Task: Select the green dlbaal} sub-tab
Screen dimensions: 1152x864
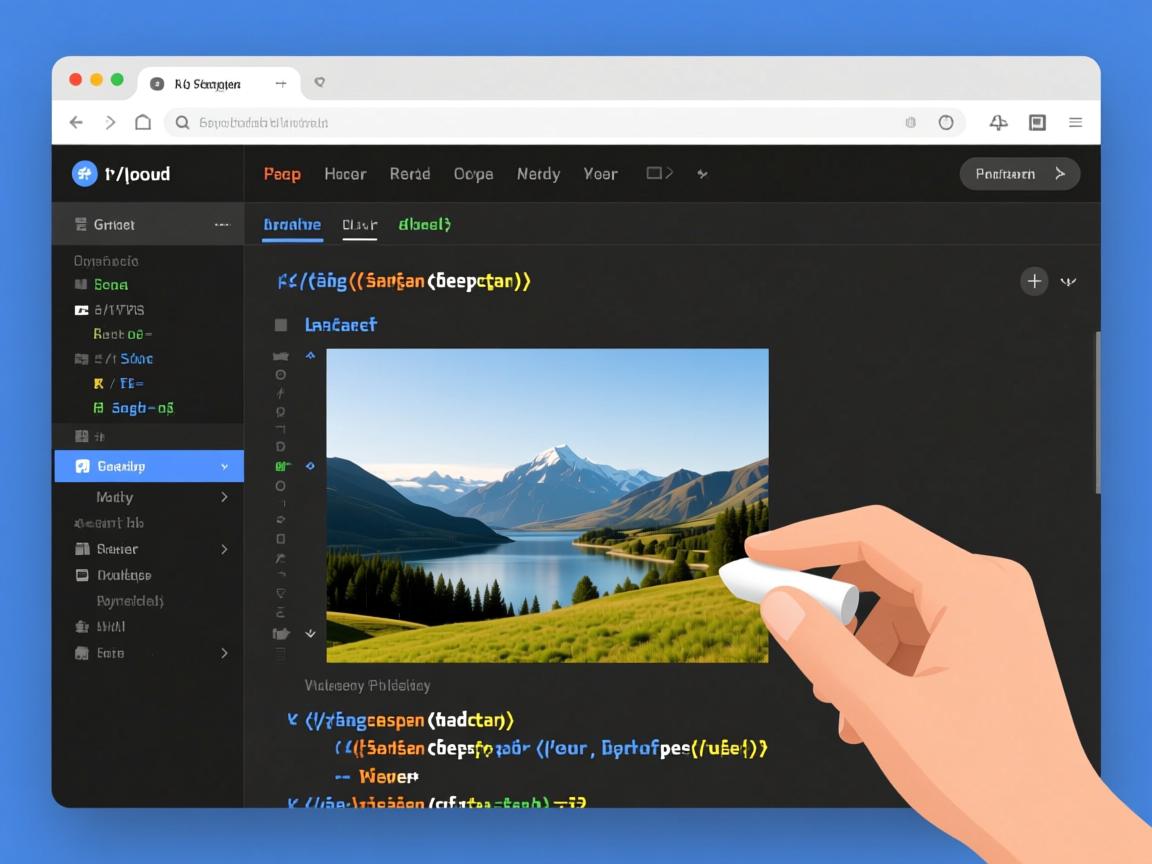Action: 424,225
